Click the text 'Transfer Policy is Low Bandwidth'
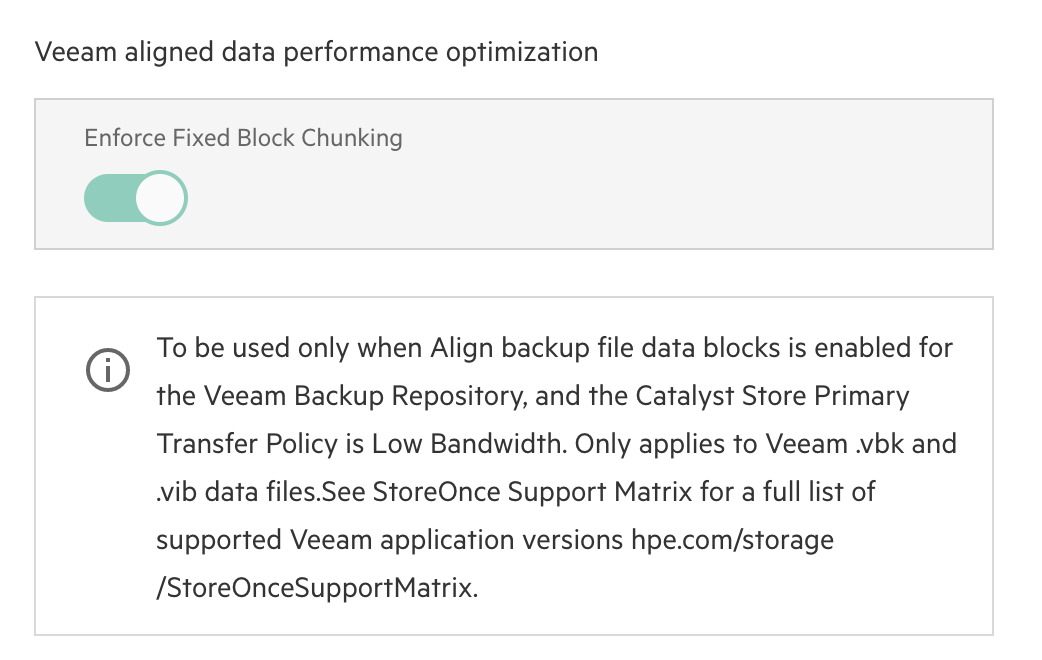 point(361,444)
